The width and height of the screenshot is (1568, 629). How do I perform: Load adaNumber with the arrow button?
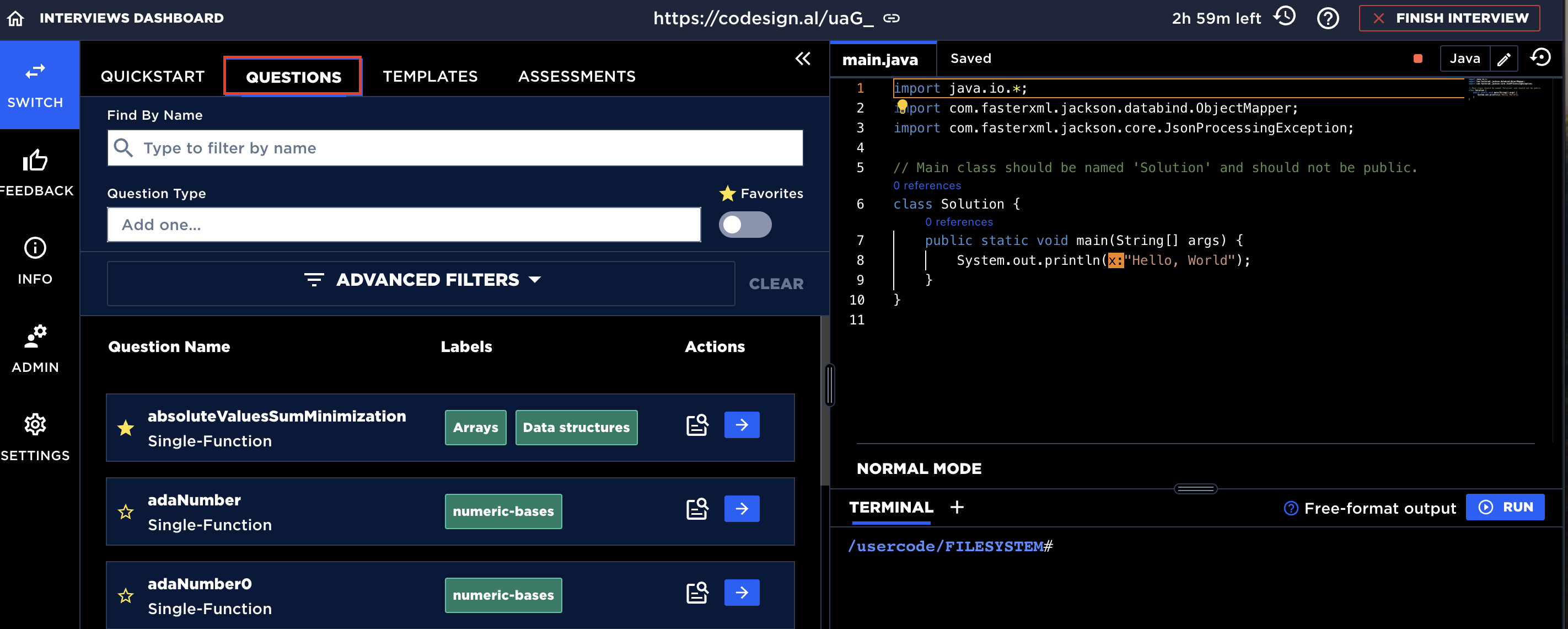tap(742, 509)
